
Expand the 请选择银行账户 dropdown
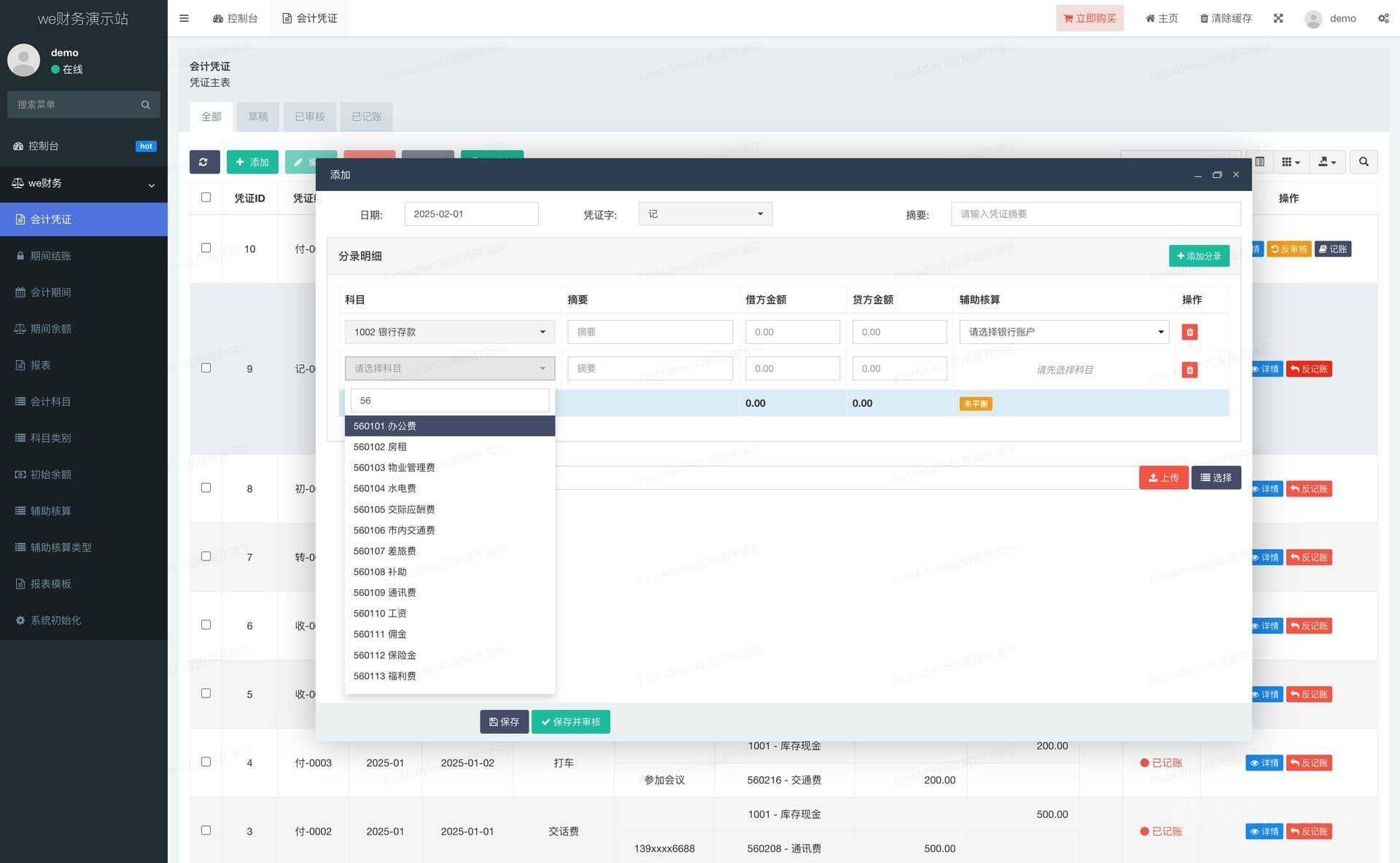click(x=1063, y=332)
